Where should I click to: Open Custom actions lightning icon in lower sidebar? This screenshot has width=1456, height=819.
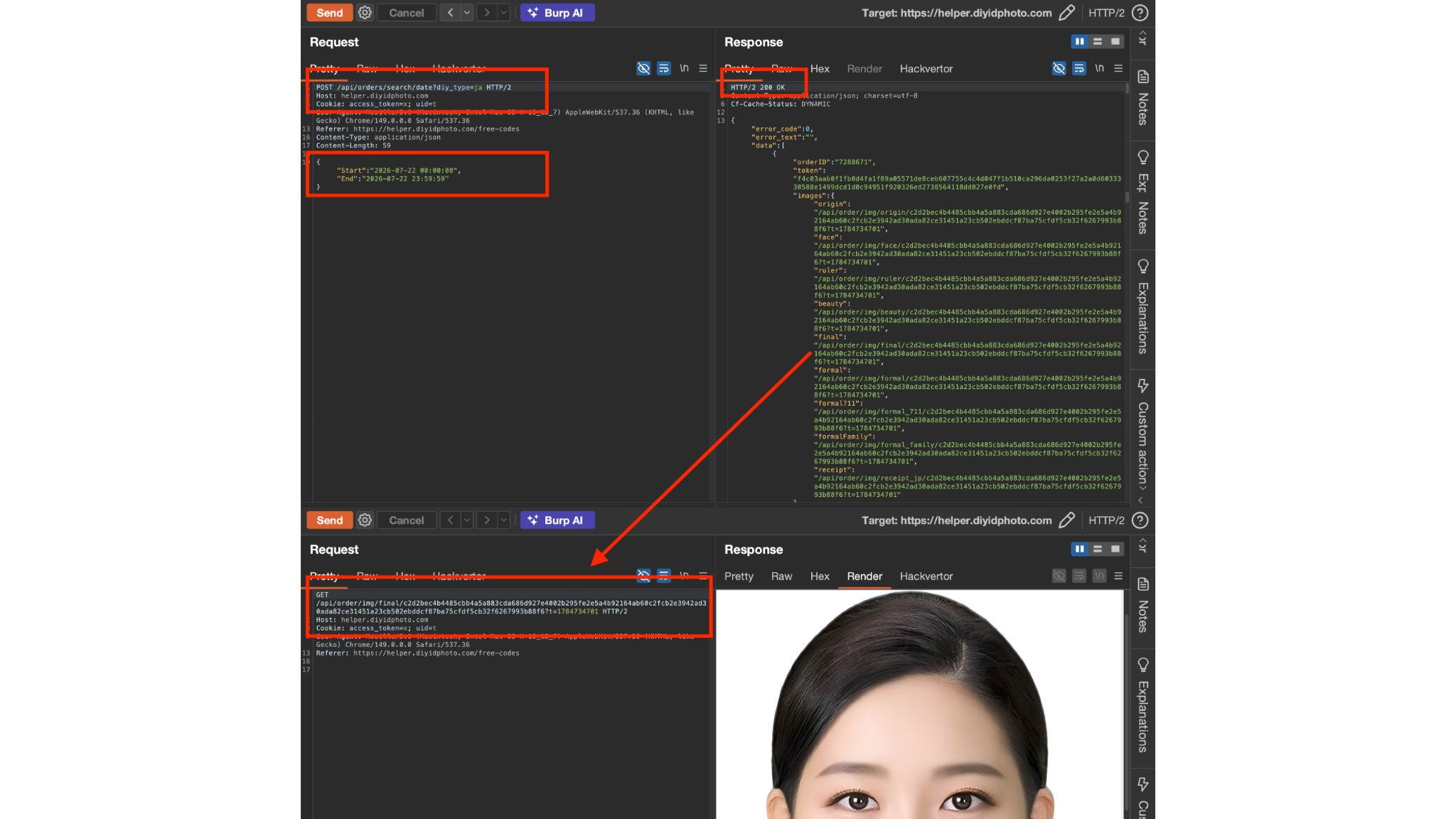[x=1143, y=784]
